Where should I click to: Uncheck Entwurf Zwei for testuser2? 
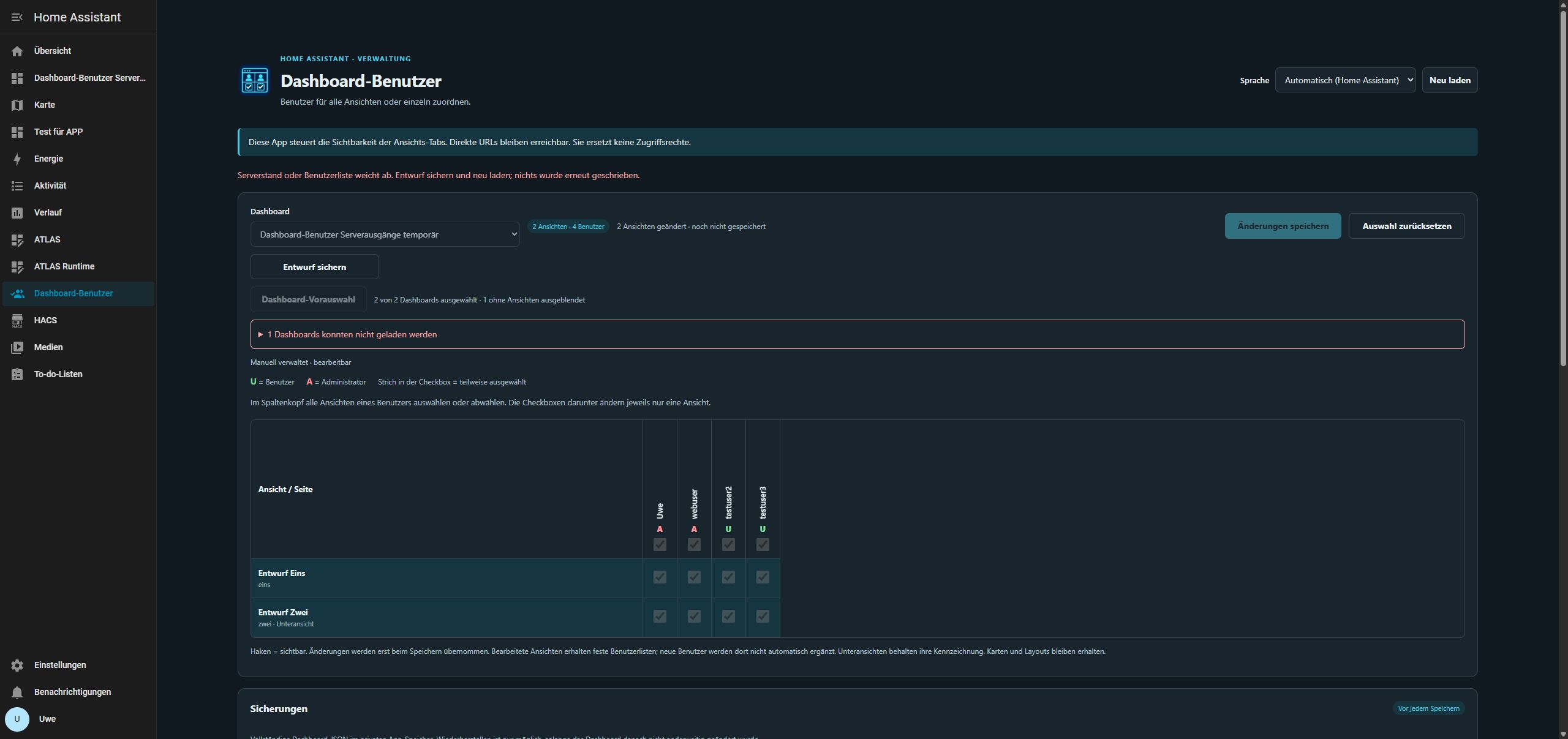[x=728, y=616]
